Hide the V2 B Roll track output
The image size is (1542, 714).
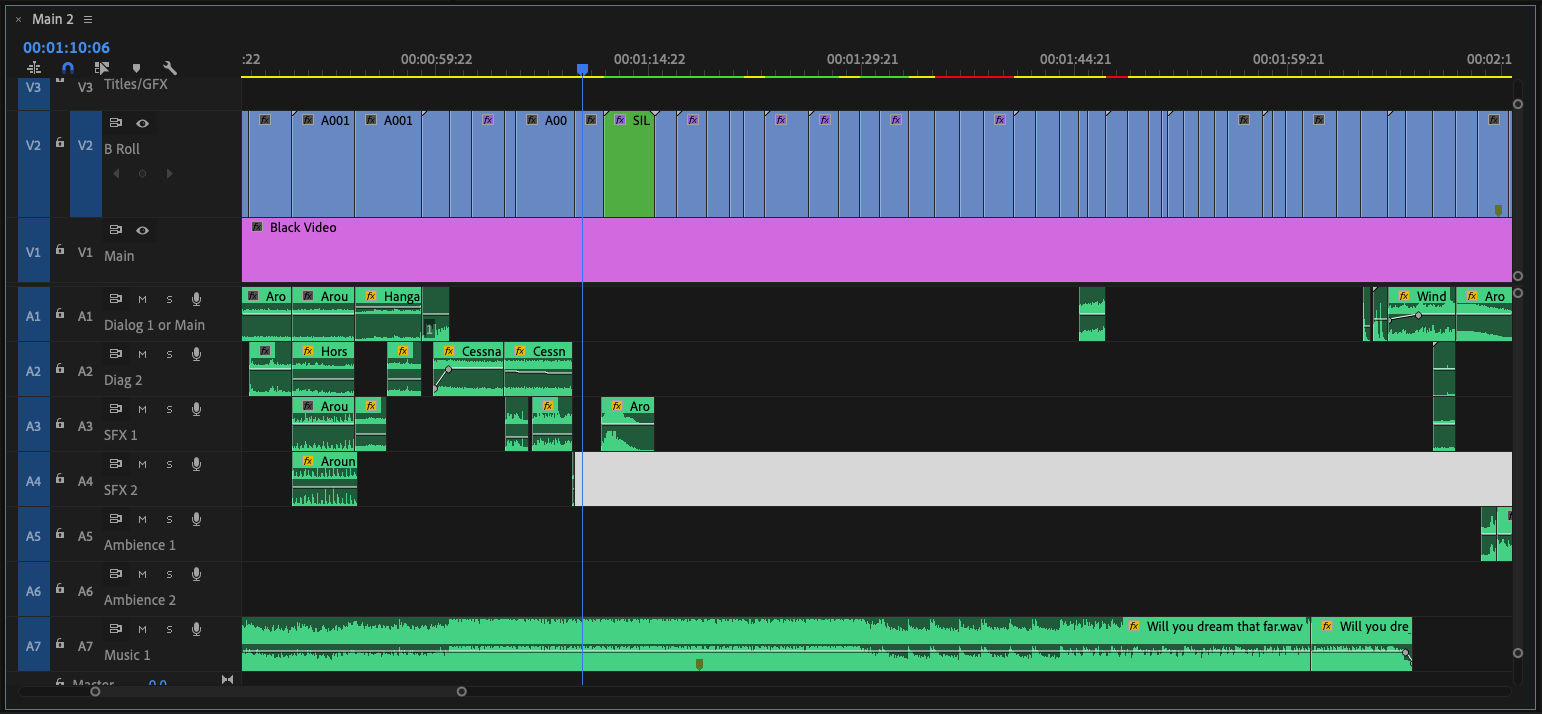pyautogui.click(x=143, y=123)
